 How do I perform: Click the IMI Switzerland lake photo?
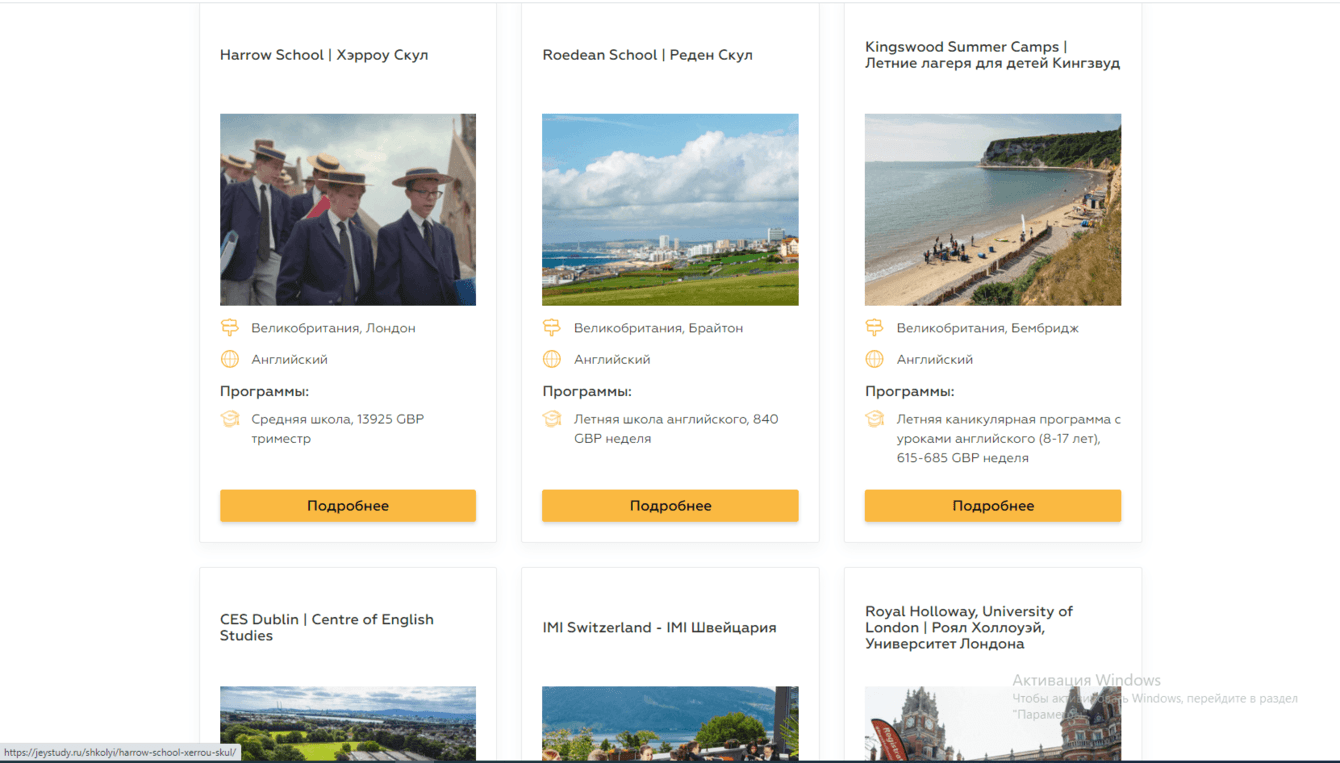[670, 723]
